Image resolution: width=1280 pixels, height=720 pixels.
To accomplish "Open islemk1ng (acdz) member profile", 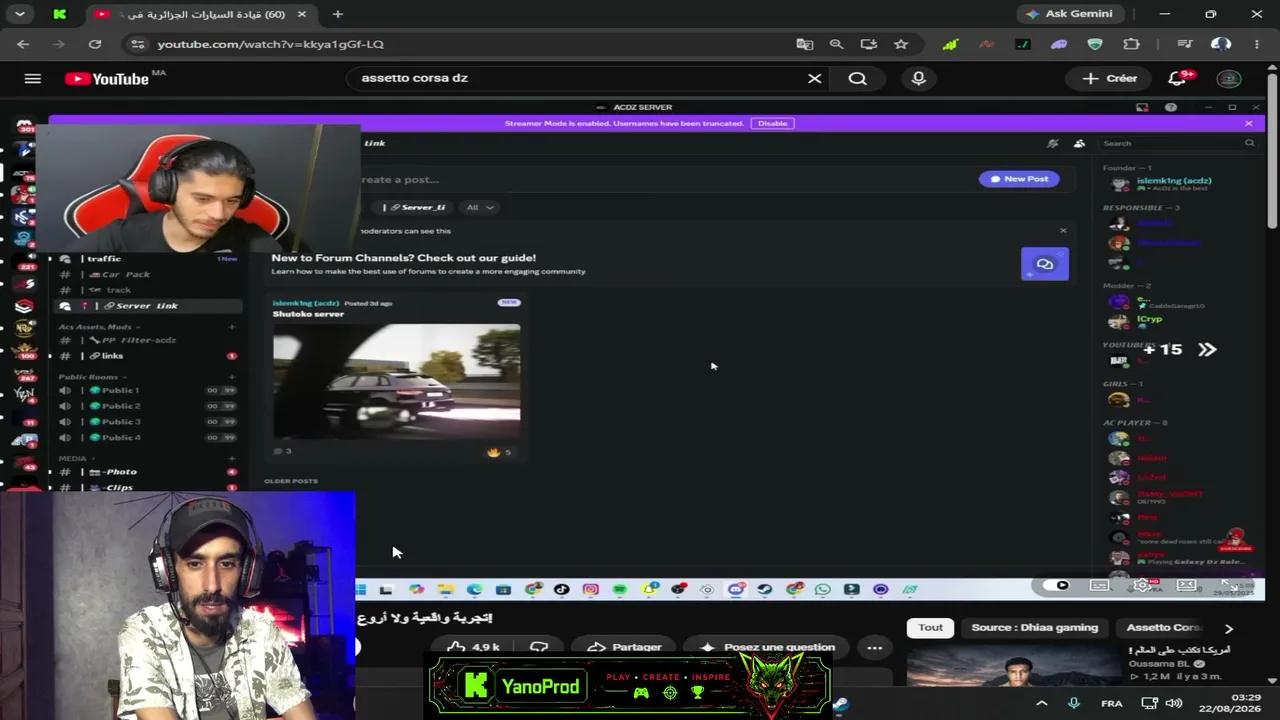I will [1173, 181].
